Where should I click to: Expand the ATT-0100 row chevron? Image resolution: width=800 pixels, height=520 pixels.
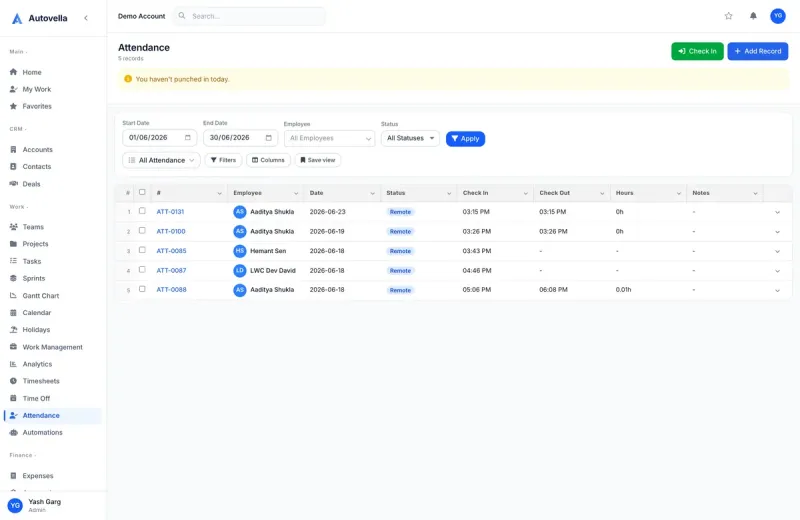point(777,232)
